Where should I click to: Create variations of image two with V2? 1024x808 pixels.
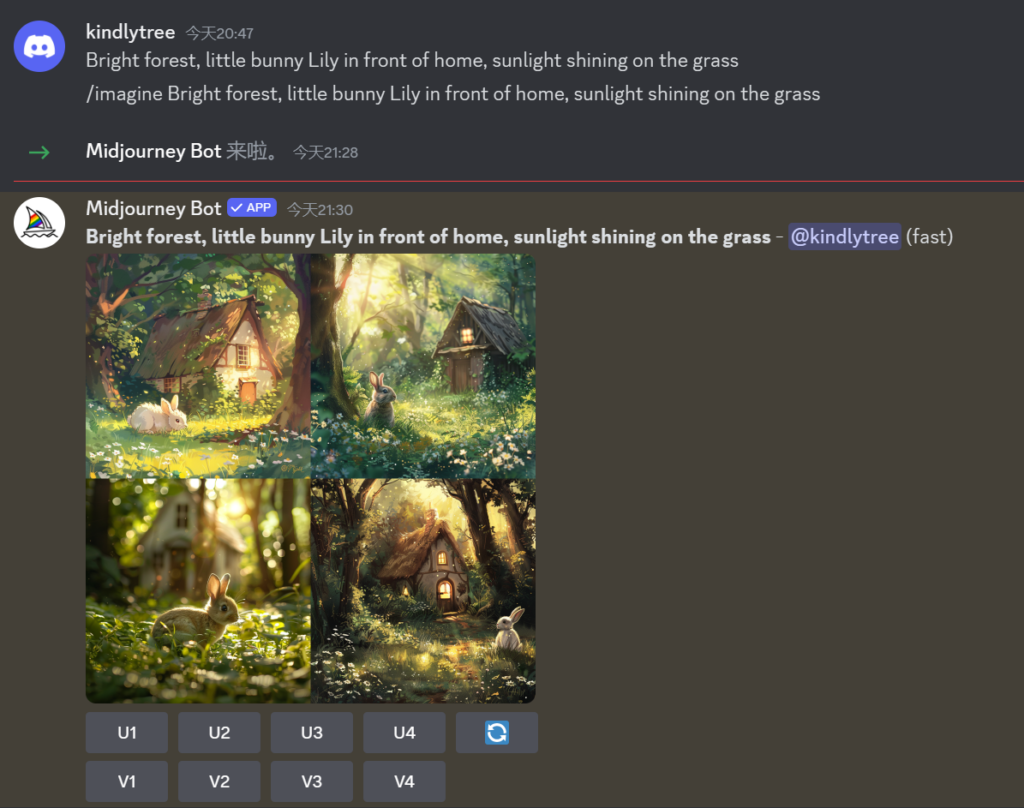tap(219, 781)
